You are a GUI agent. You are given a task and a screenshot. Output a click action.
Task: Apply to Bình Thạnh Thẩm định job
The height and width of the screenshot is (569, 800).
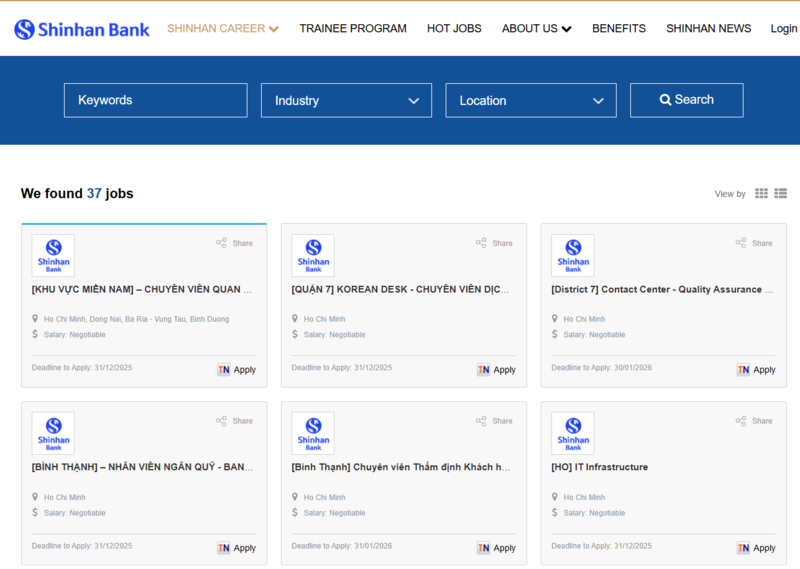tap(496, 548)
